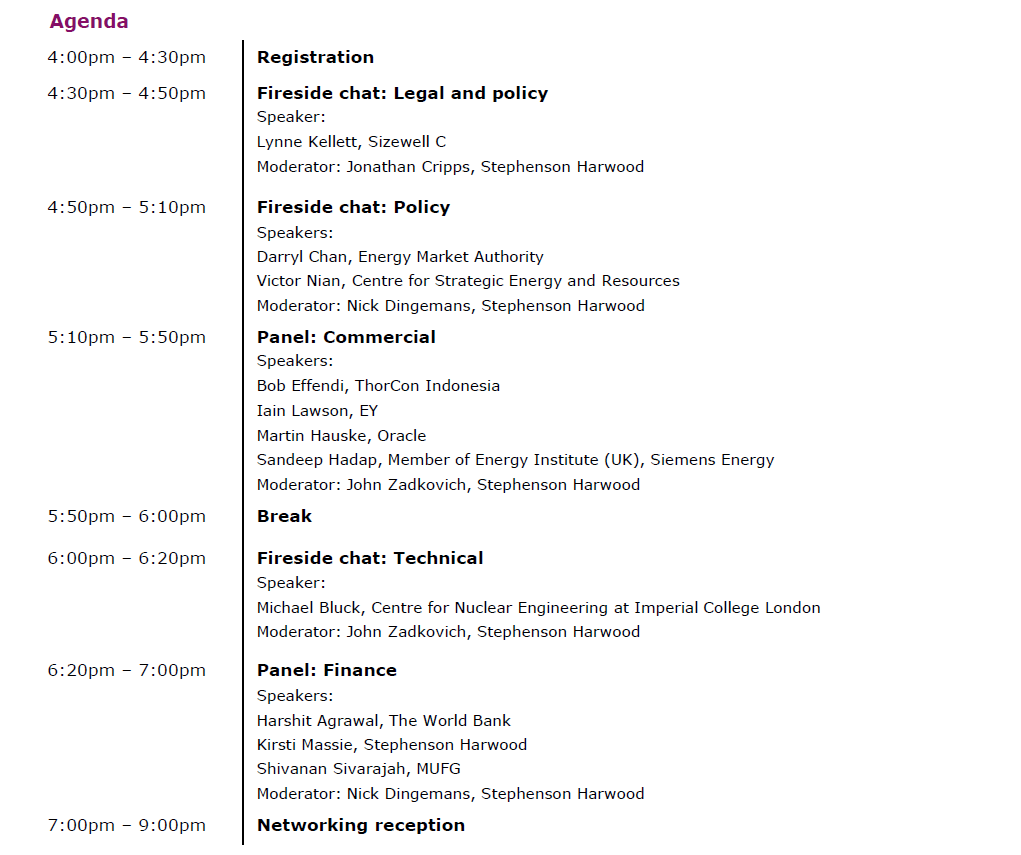Click Sandeep Hadap speaker entry
Image resolution: width=1021 pixels, height=855 pixels.
(x=515, y=460)
